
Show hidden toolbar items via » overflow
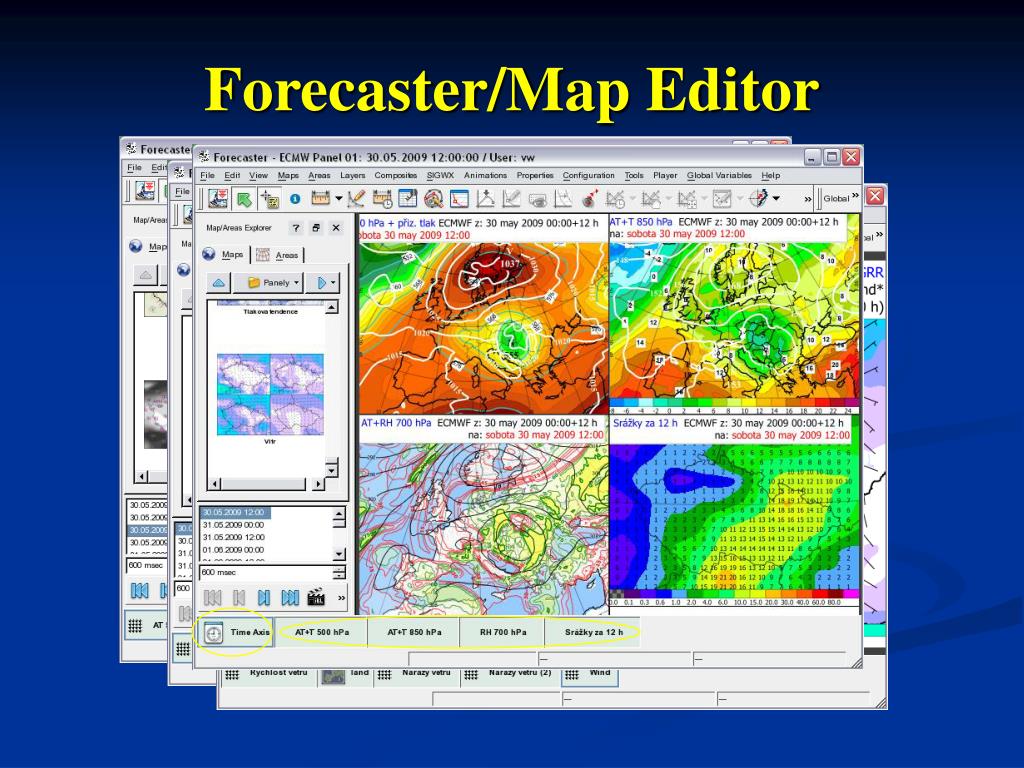point(808,199)
